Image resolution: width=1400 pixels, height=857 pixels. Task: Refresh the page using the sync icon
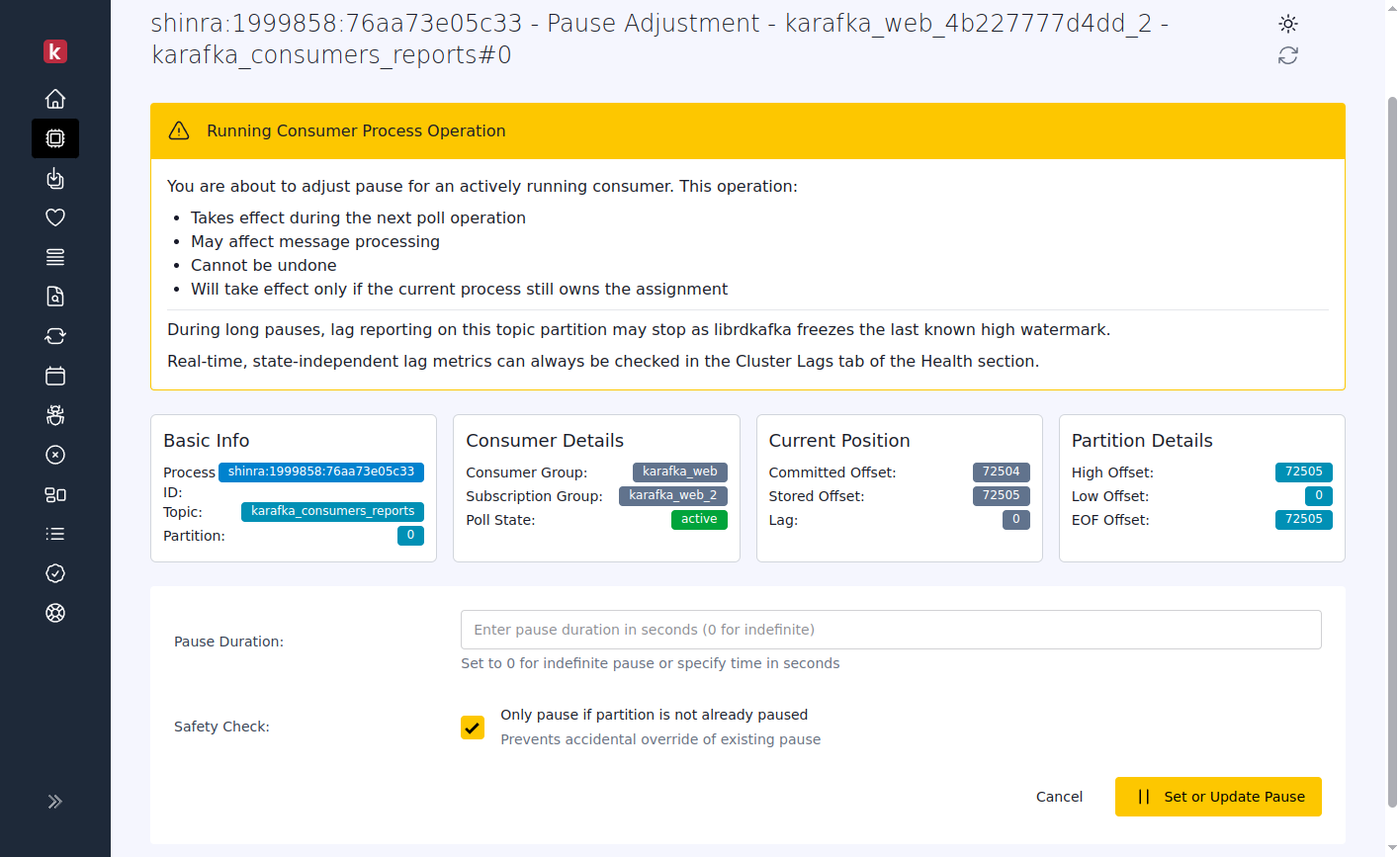coord(1287,55)
